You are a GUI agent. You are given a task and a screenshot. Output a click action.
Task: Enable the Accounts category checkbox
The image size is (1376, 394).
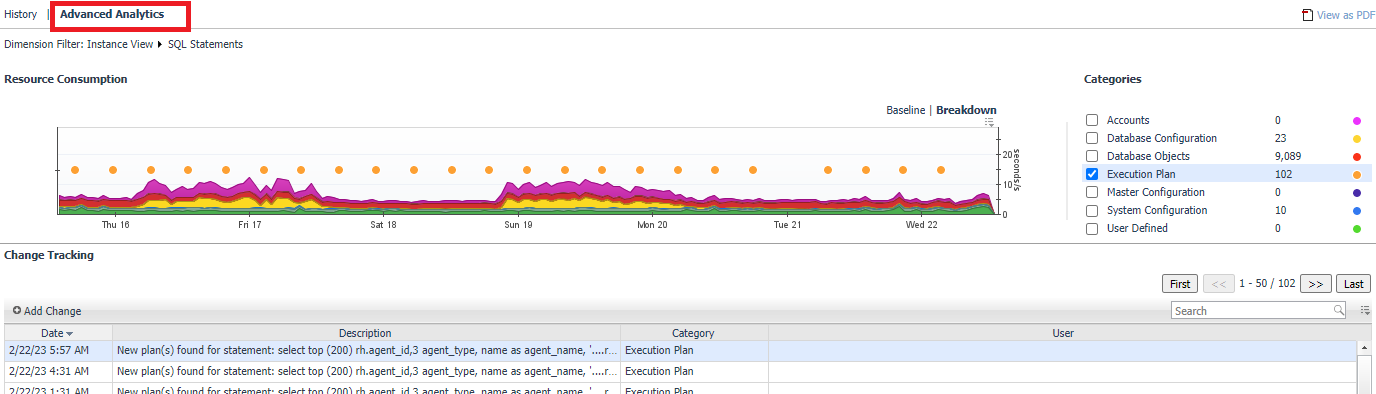[1092, 120]
